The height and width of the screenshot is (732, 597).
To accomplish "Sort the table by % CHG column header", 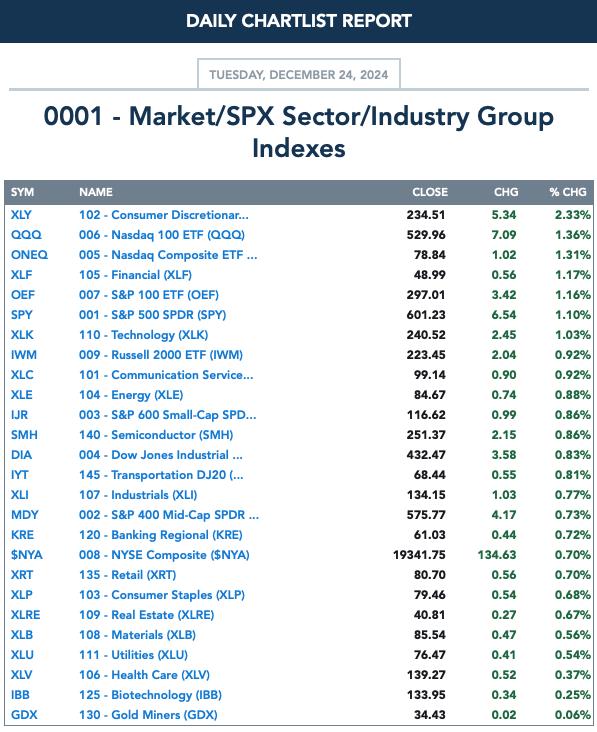I will [568, 192].
